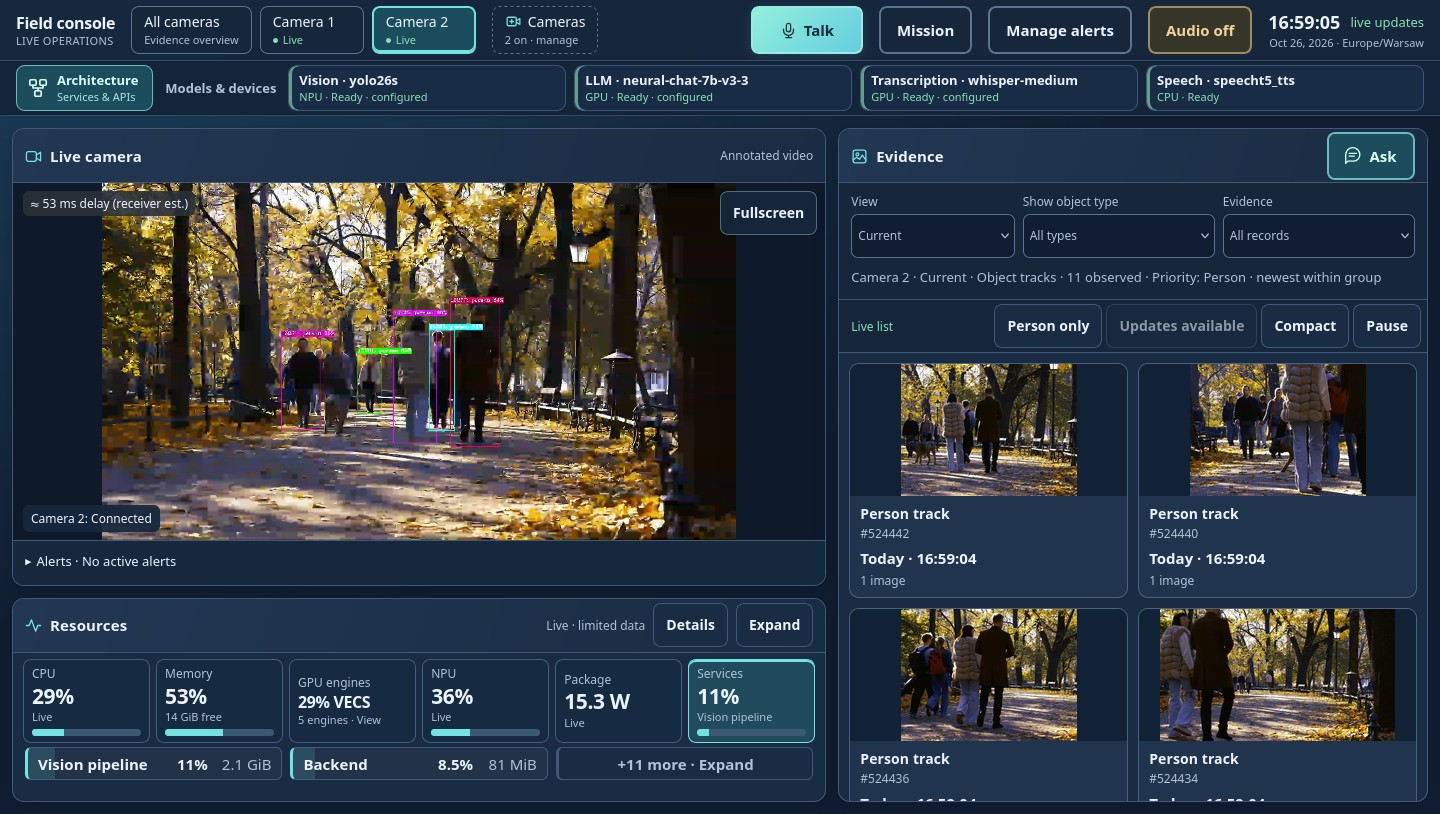Viewport: 1440px width, 814px height.
Task: Switch to the Camera 1 tab
Action: (x=311, y=30)
